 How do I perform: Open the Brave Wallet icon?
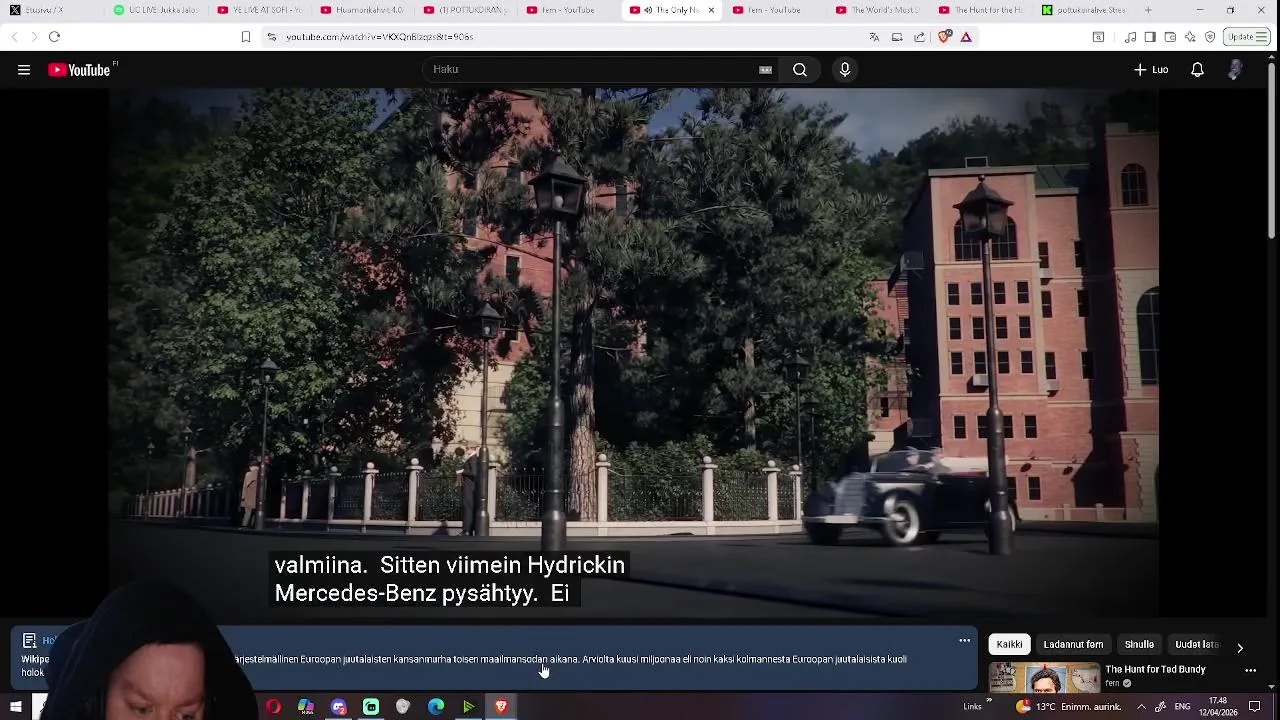pyautogui.click(x=1170, y=37)
